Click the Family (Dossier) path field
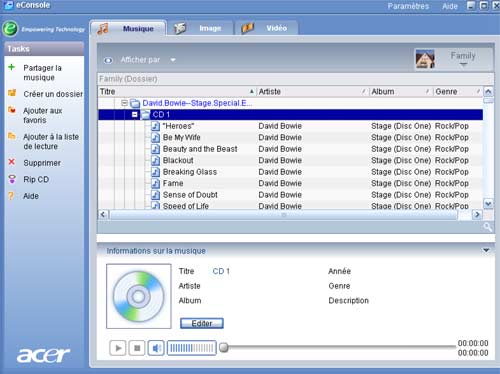 (x=295, y=79)
